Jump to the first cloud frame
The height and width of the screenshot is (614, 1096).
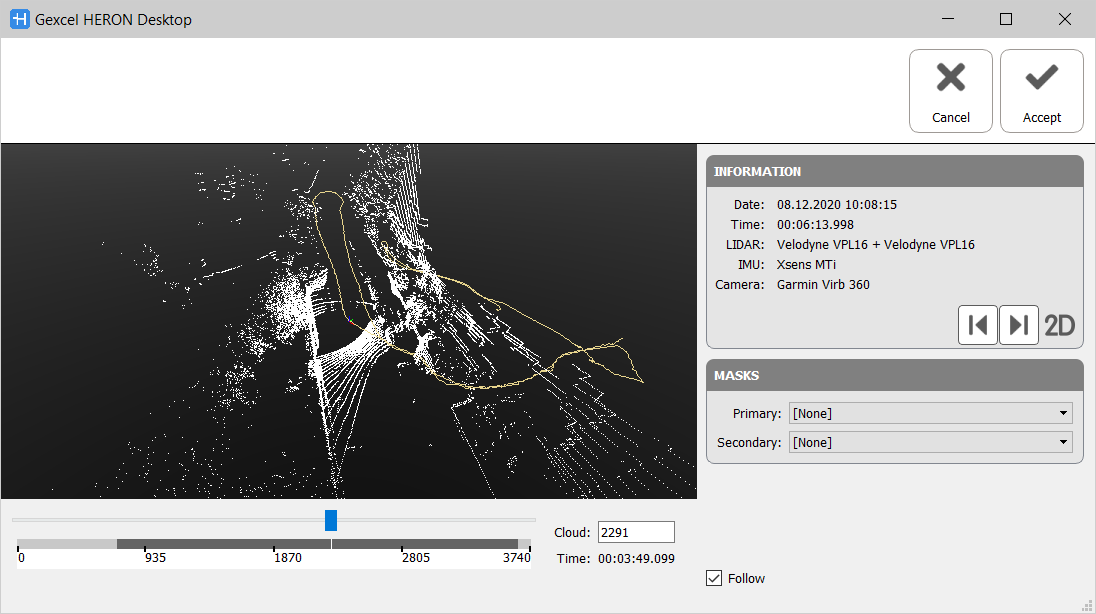[x=978, y=325]
